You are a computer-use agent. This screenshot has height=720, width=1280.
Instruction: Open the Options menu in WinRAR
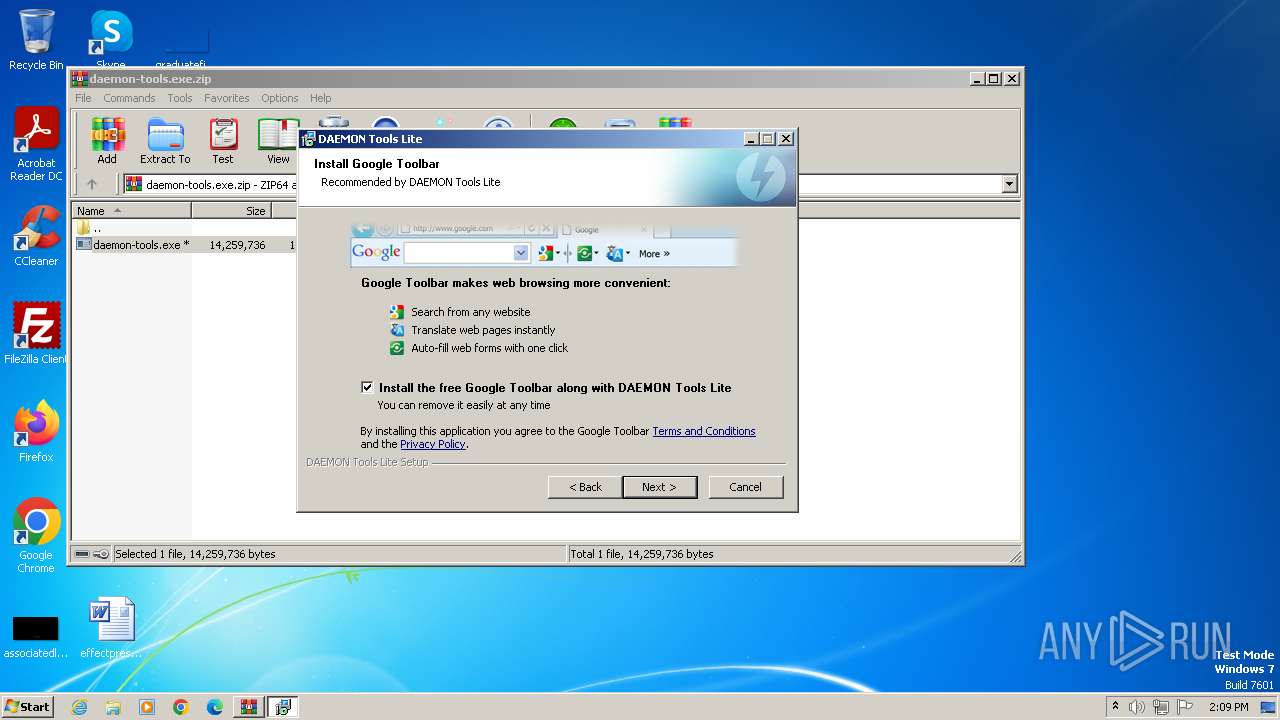point(280,98)
